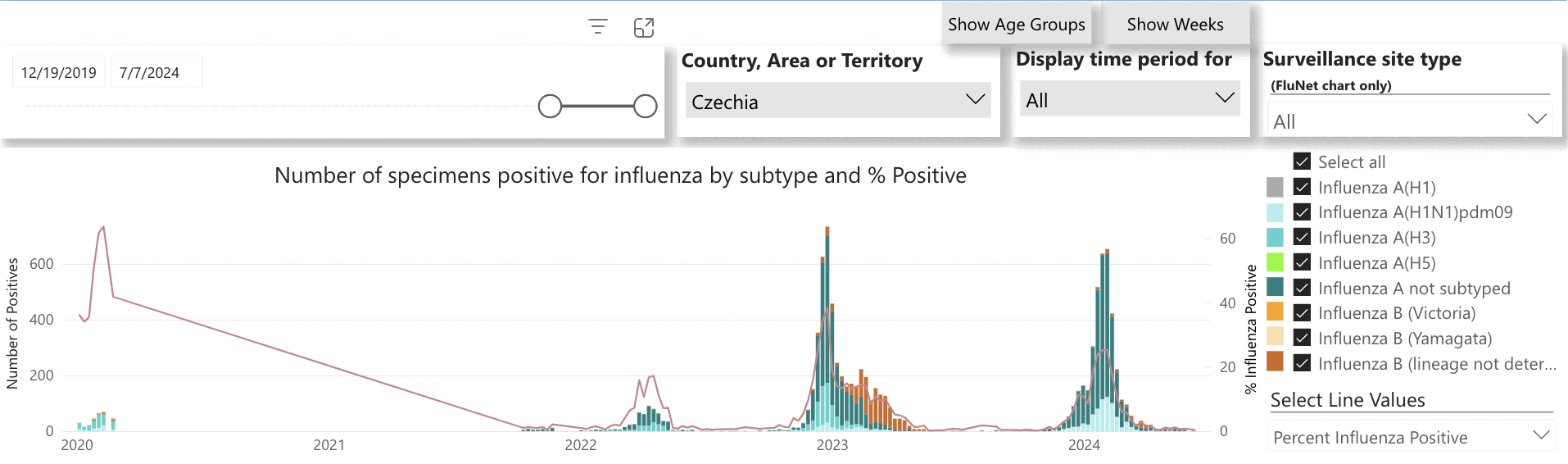Expand Display time period dropdown
The width and height of the screenshot is (1568, 464).
(1129, 100)
